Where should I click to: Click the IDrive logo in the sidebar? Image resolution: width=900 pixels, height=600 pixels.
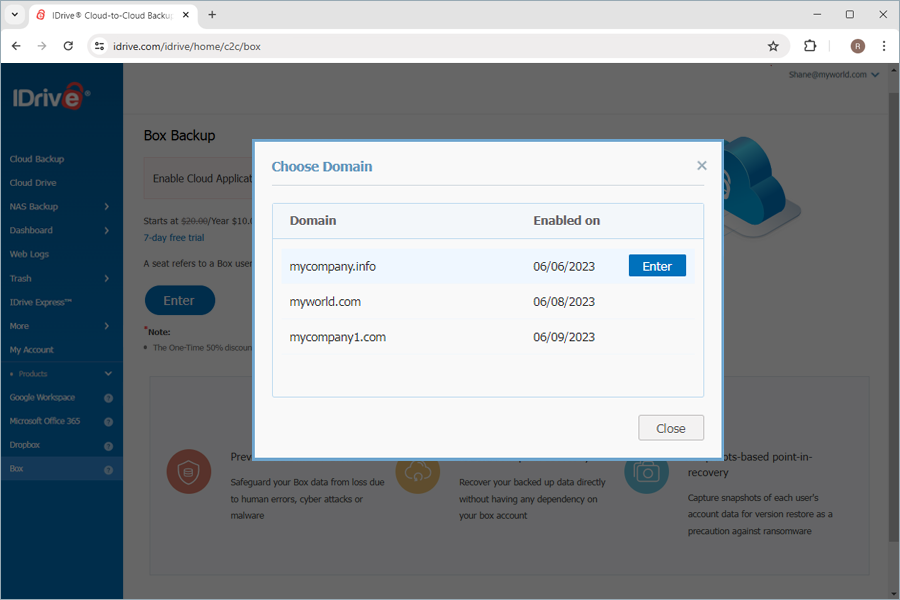51,97
